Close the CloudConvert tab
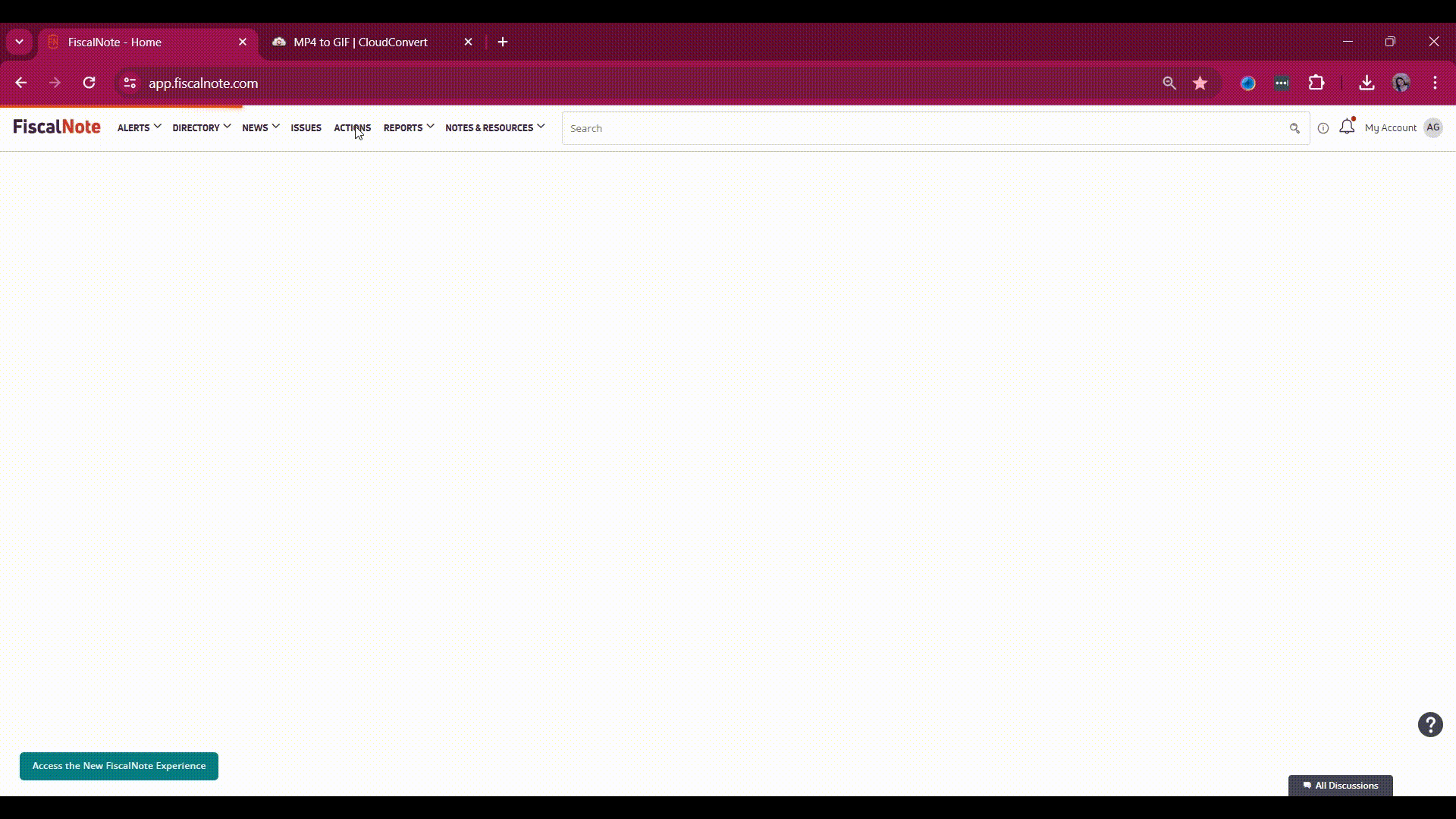Screen dimensions: 1456x819 pos(468,42)
